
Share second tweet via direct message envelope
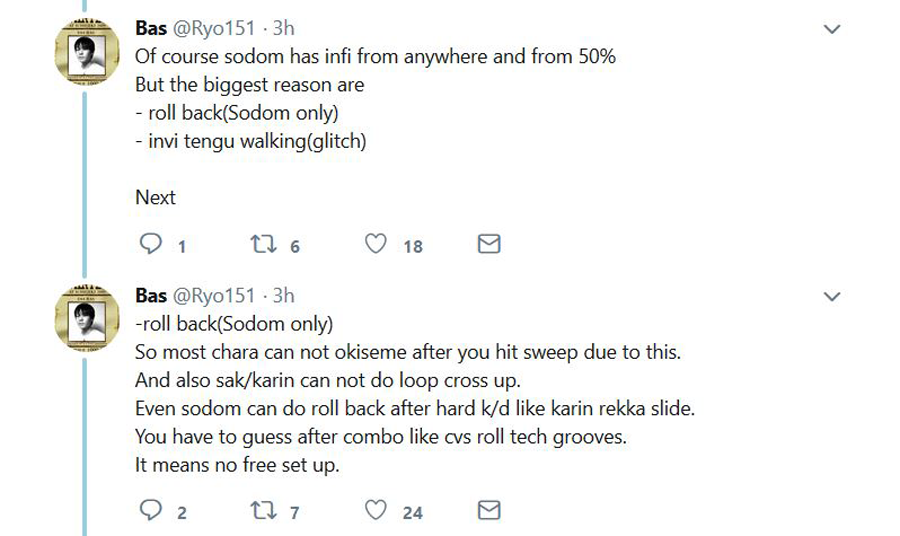click(488, 511)
